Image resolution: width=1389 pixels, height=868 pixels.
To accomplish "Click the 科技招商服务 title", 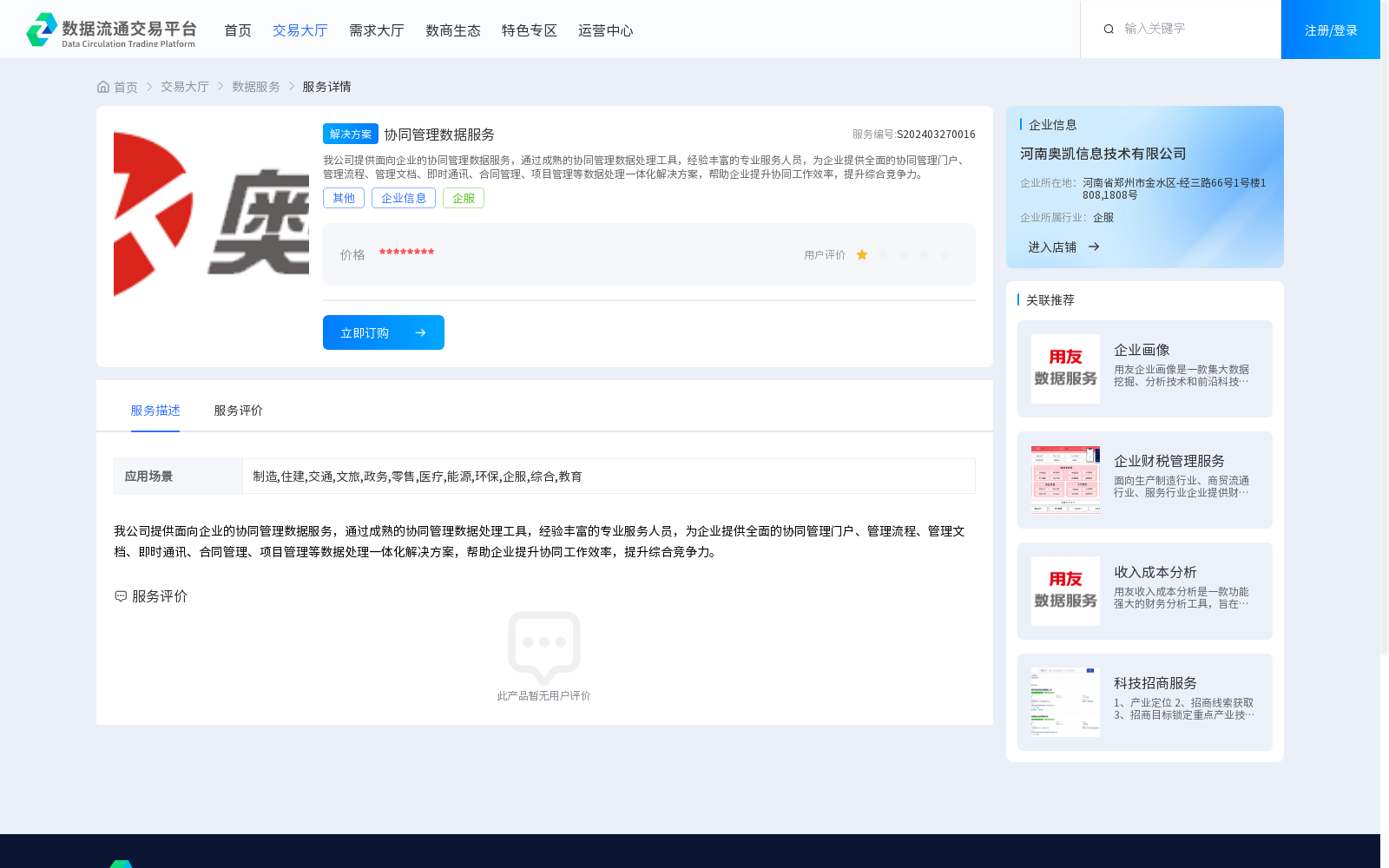I will coord(1155,683).
